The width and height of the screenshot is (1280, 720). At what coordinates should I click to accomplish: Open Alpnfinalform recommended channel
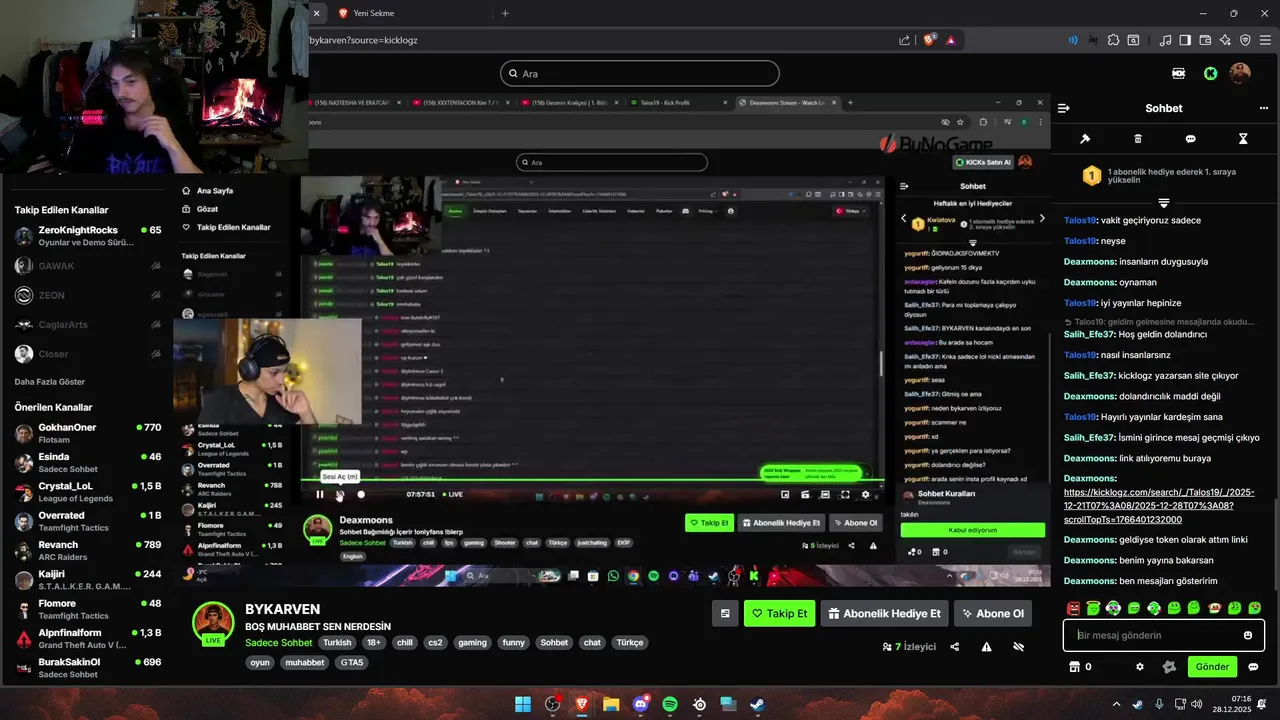pos(88,638)
